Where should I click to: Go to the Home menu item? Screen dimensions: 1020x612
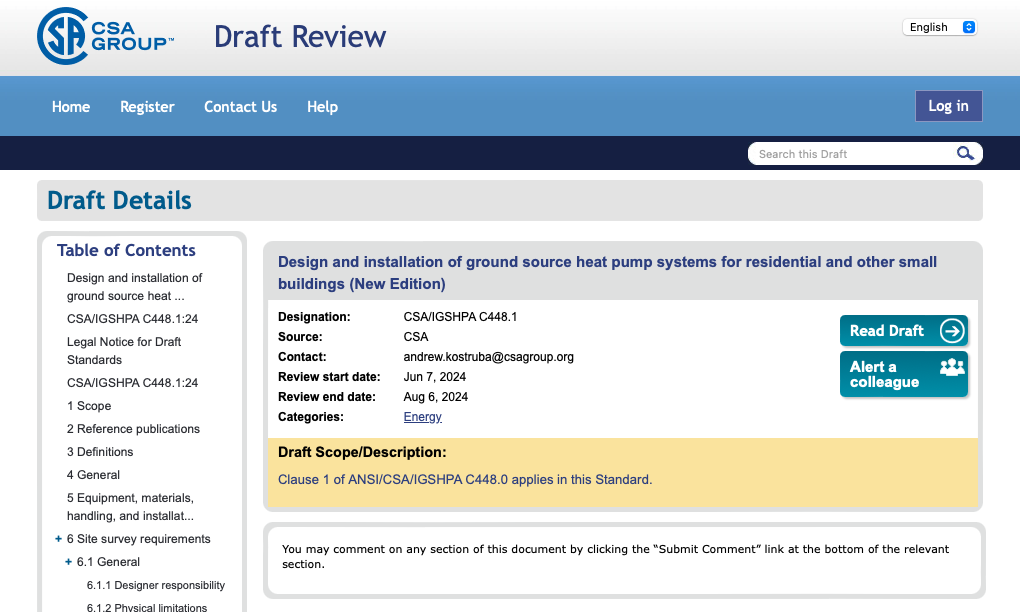tap(71, 107)
